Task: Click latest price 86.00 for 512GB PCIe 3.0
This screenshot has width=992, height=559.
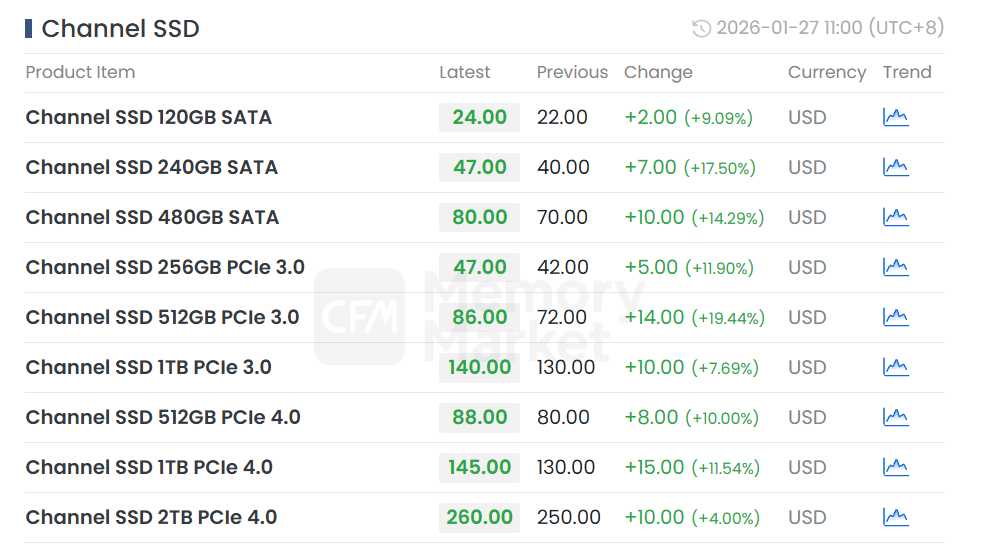Action: (x=480, y=317)
